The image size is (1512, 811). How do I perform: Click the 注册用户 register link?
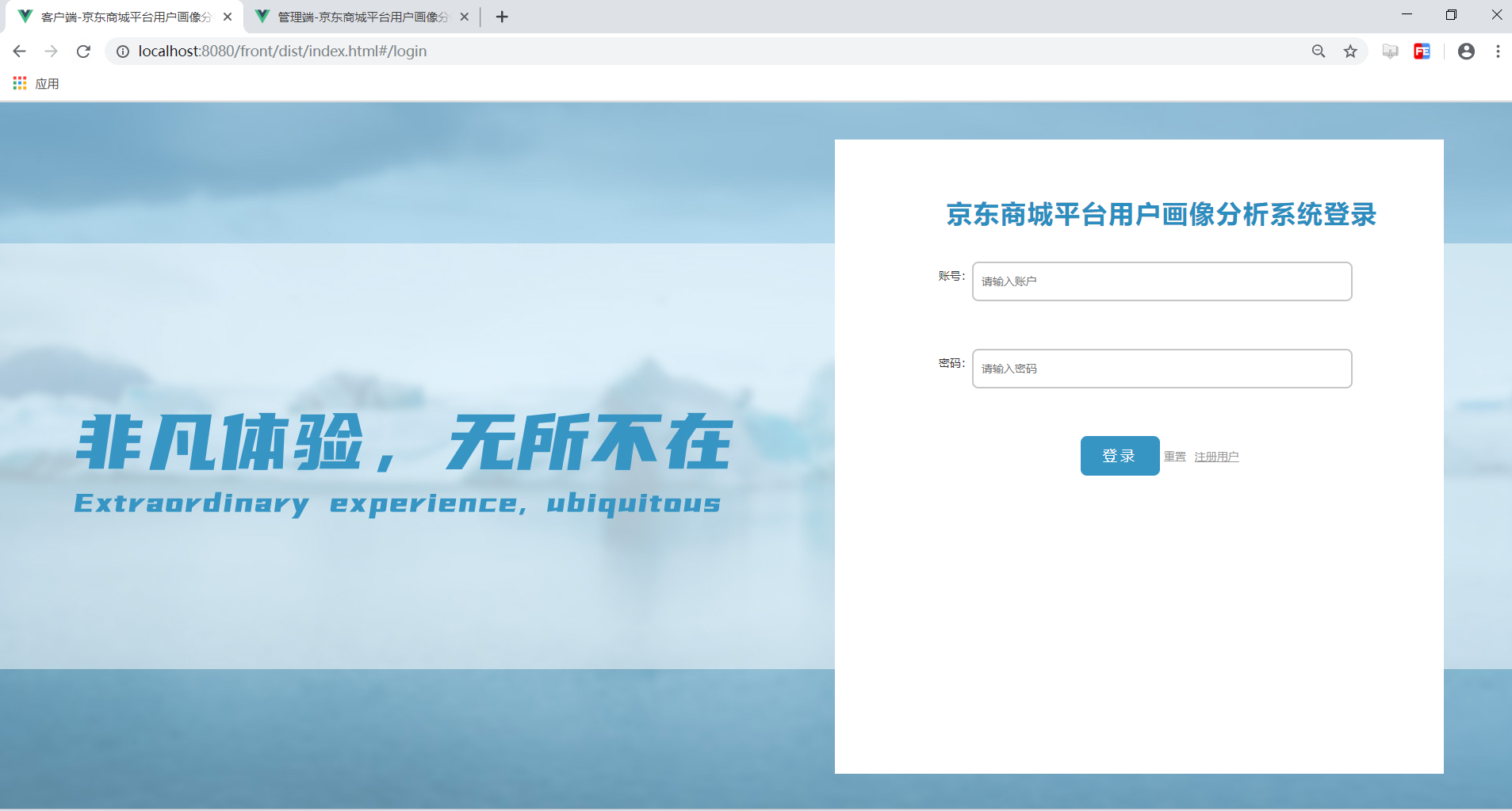click(x=1216, y=457)
